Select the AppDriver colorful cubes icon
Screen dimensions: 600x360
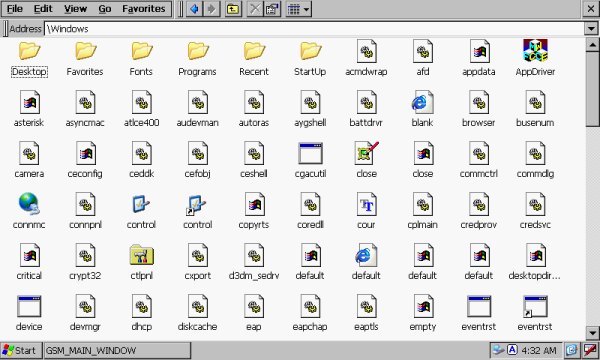point(535,50)
